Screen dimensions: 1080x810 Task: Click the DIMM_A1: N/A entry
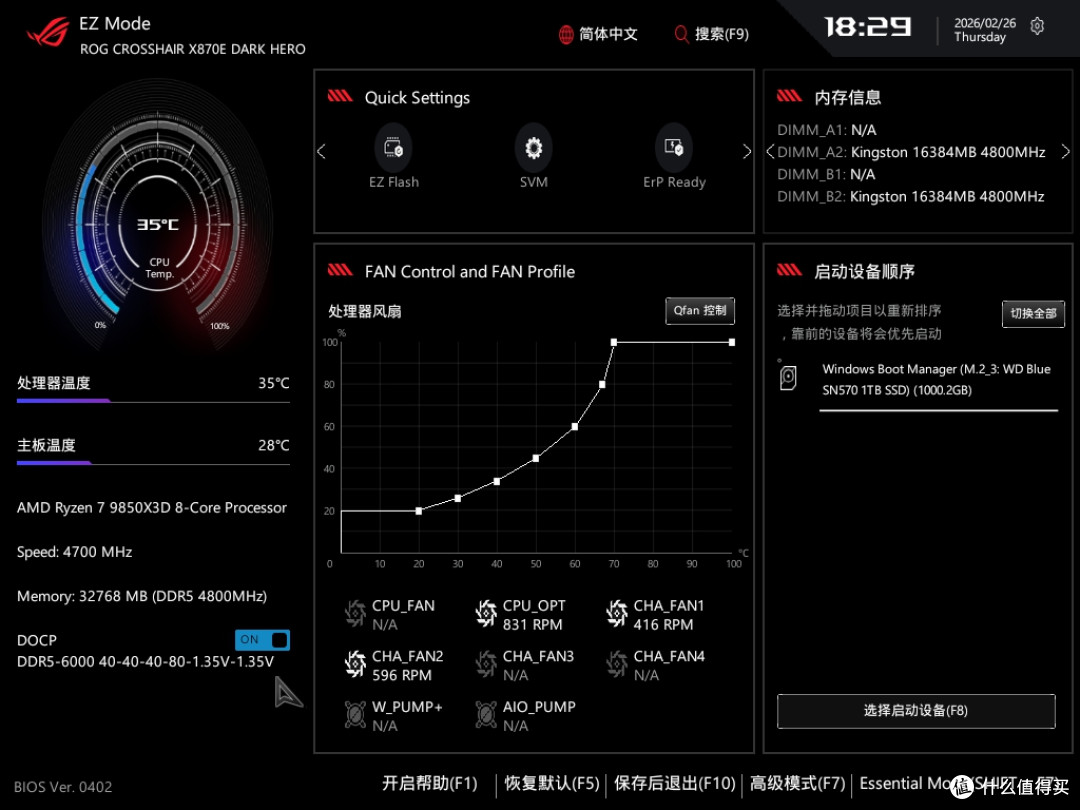coord(827,130)
